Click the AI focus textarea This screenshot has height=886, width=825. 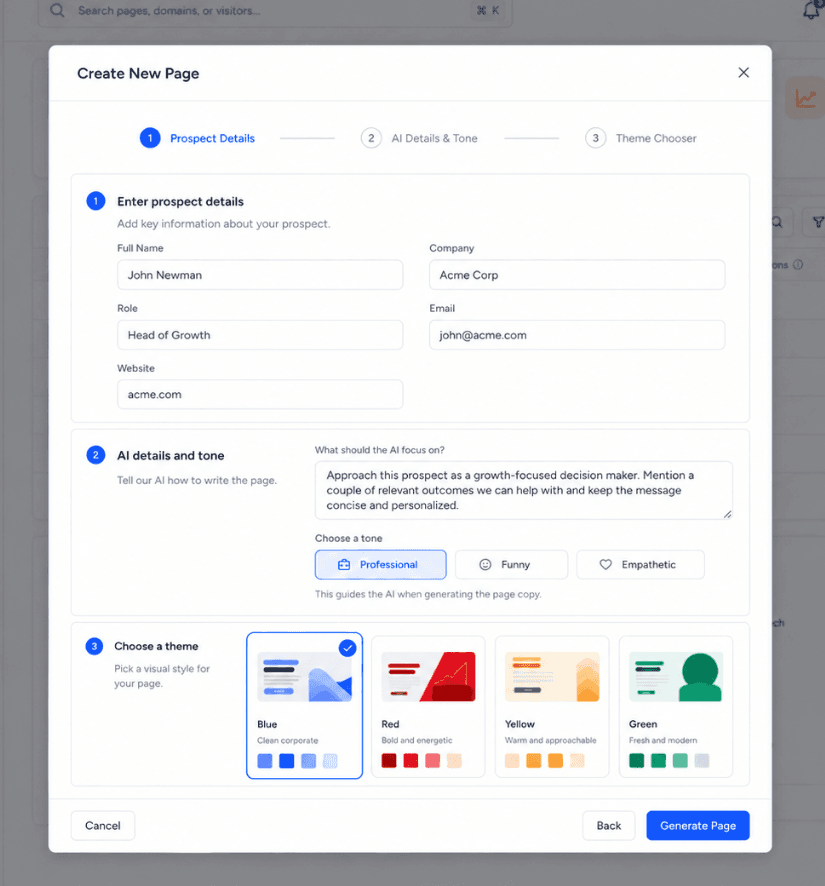pyautogui.click(x=524, y=490)
